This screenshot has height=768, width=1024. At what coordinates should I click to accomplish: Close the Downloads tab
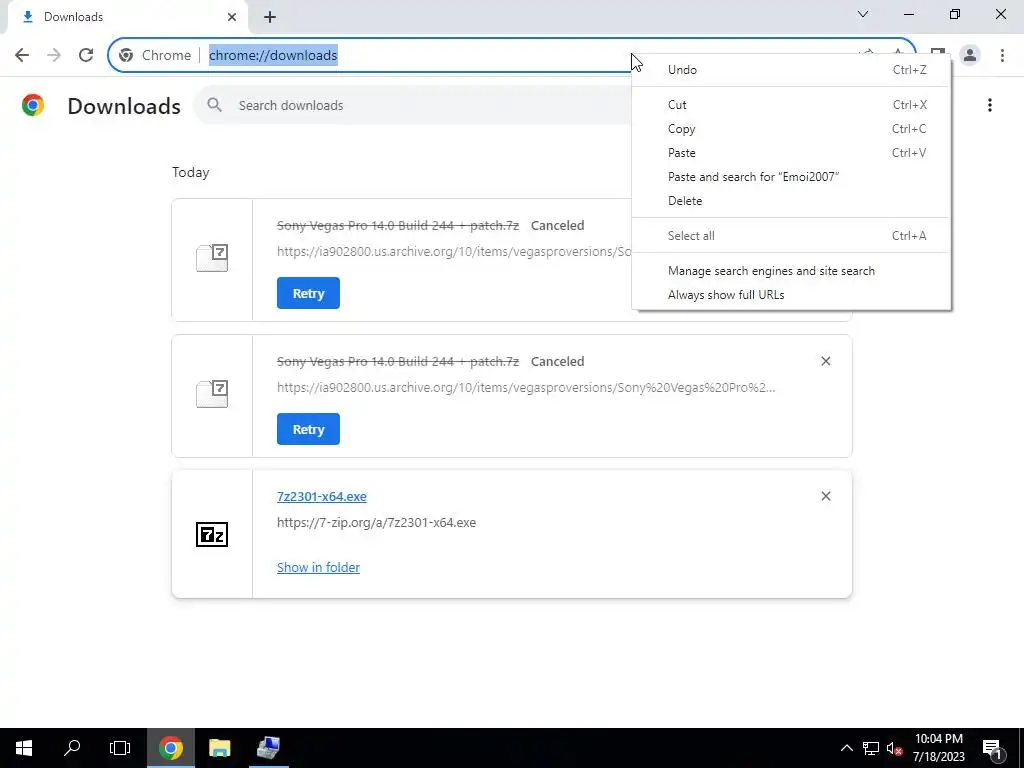coord(232,17)
